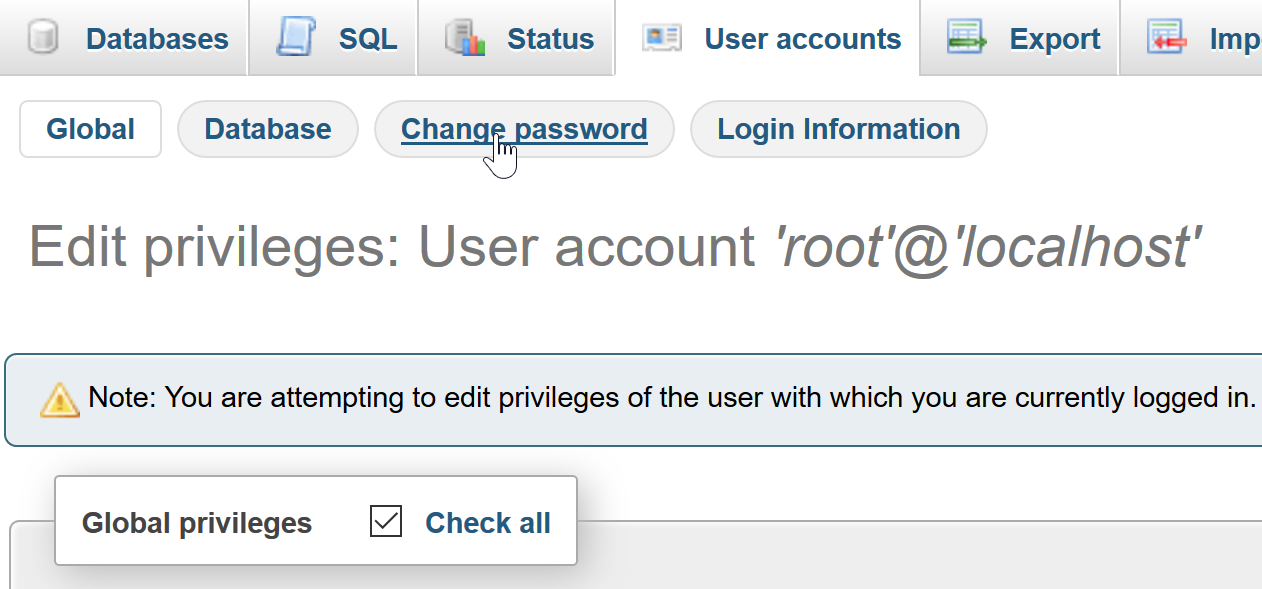The height and width of the screenshot is (589, 1262).
Task: Click the Status bar chart icon
Action: click(464, 38)
